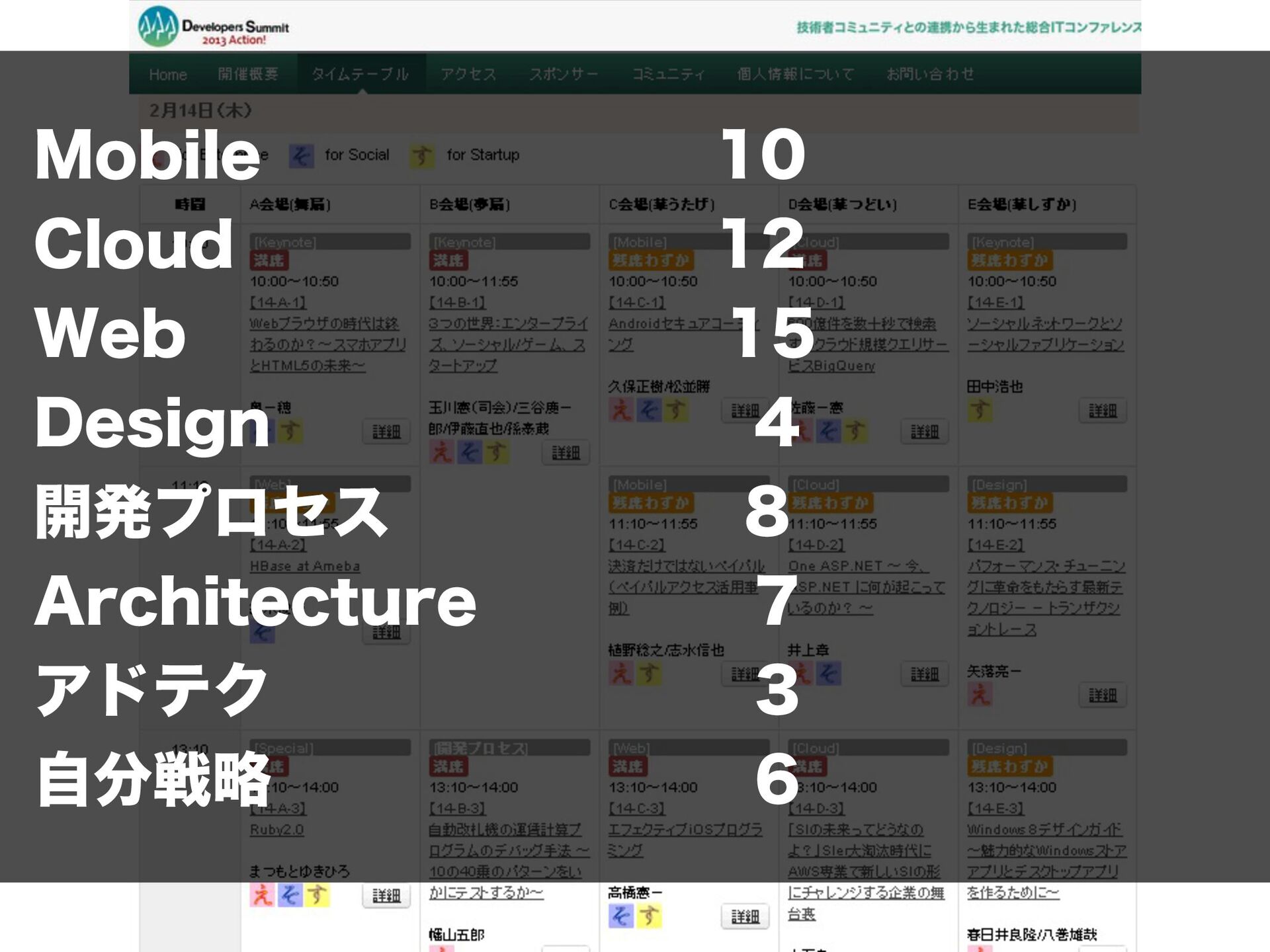1270x952 pixels.
Task: Click the 詳細 button under まつもとゆきひろ
Action: coord(386,896)
